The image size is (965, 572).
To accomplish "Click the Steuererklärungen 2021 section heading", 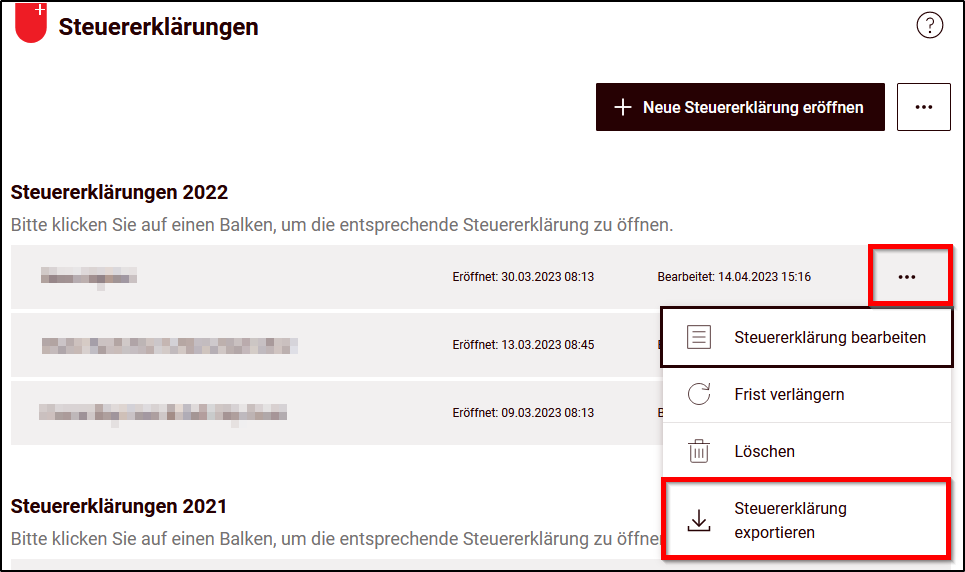I will [x=119, y=506].
